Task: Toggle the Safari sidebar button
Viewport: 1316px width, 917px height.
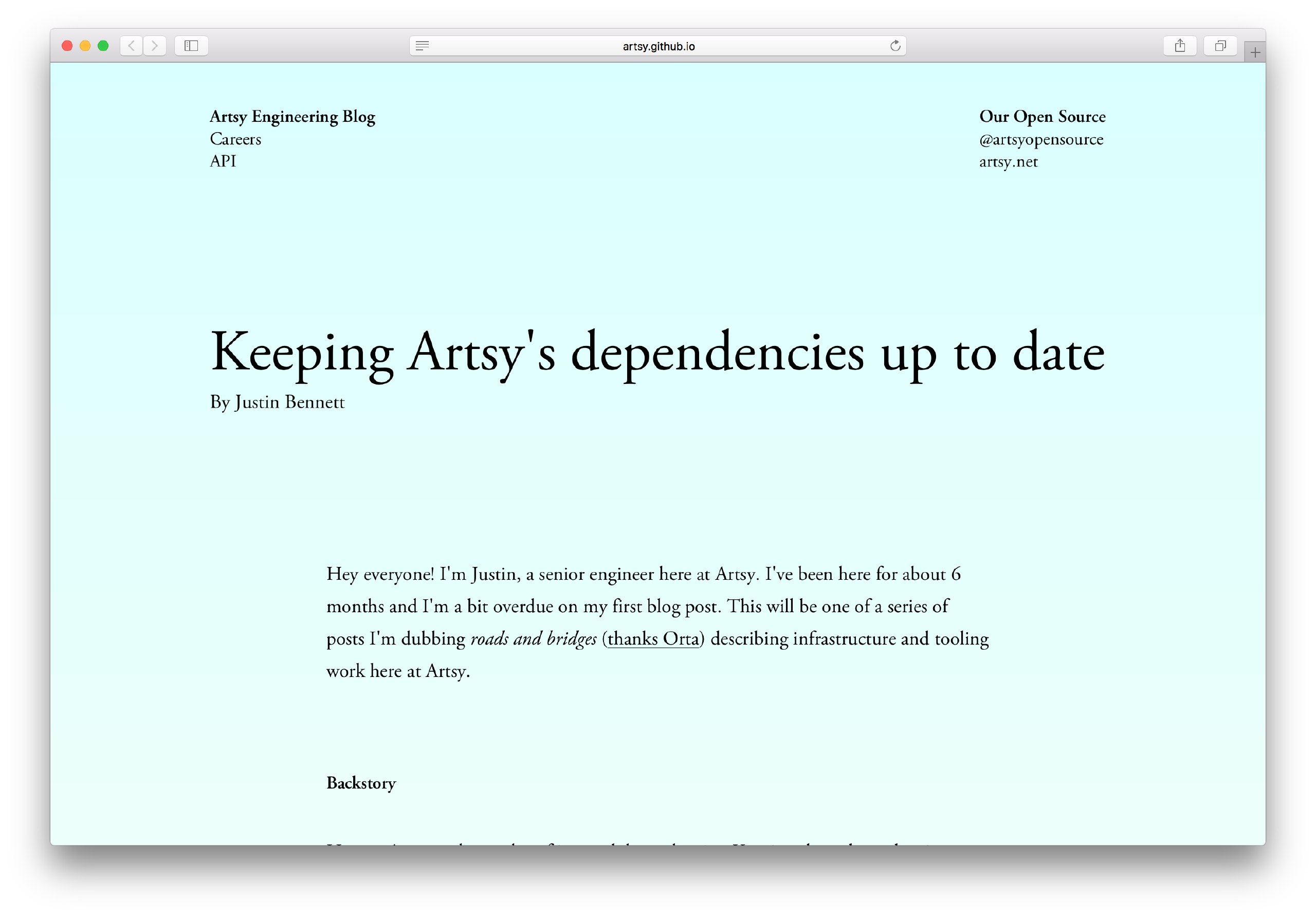Action: pos(191,46)
